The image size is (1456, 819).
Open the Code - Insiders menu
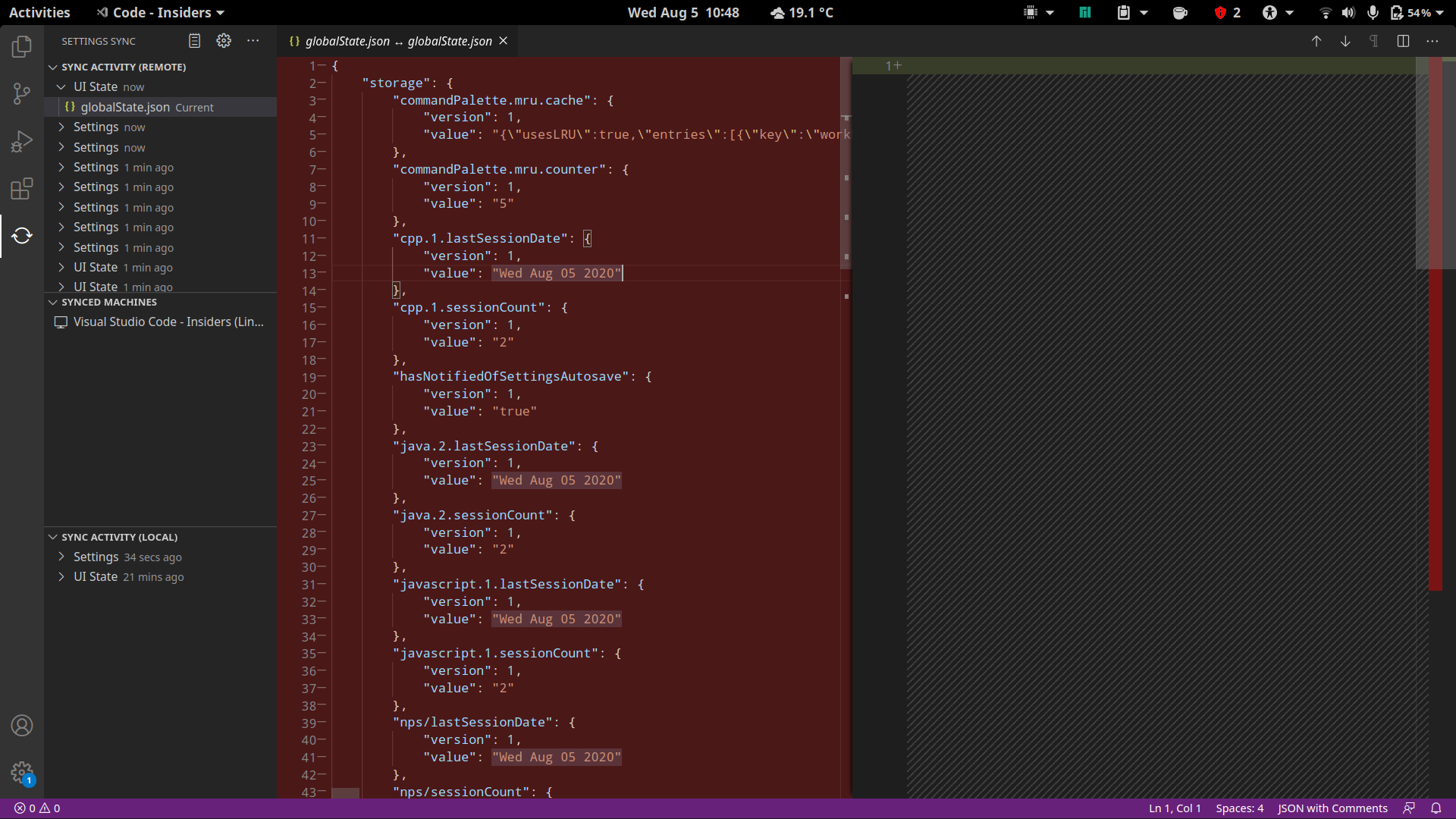click(x=159, y=12)
